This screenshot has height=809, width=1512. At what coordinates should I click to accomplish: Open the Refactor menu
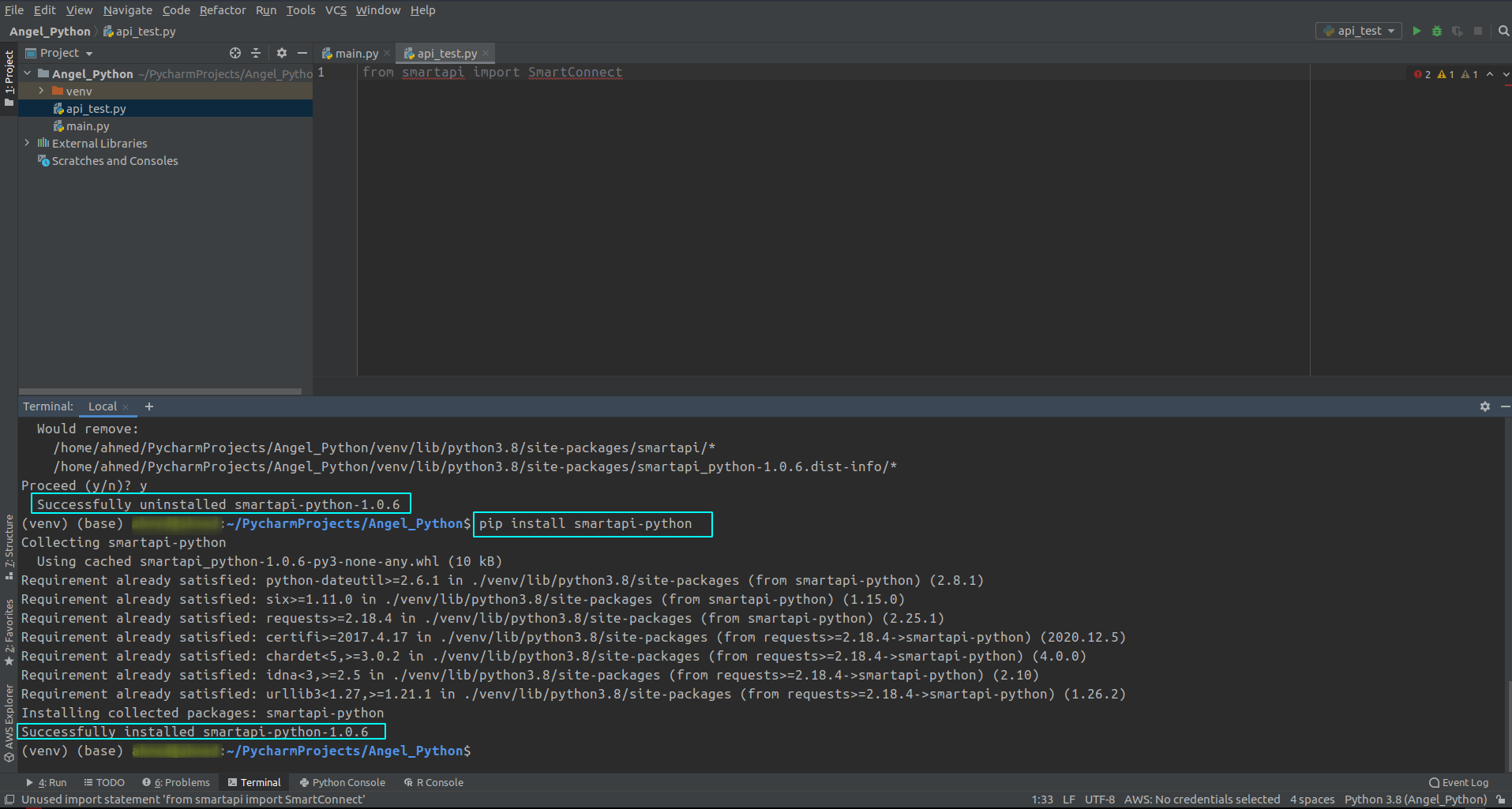pos(223,10)
